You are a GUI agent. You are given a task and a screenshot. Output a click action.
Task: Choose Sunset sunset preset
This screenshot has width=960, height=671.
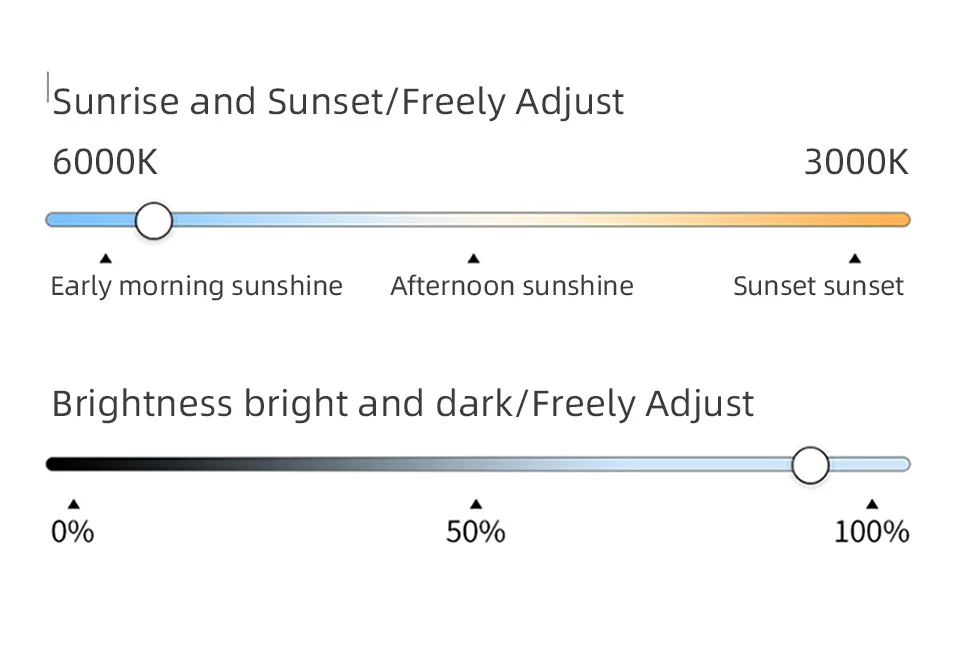coord(818,287)
